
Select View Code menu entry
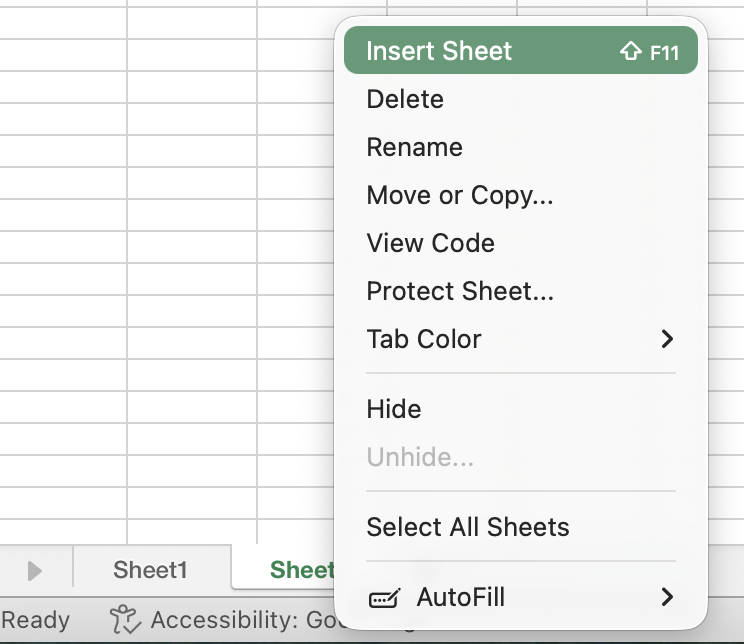tap(430, 243)
